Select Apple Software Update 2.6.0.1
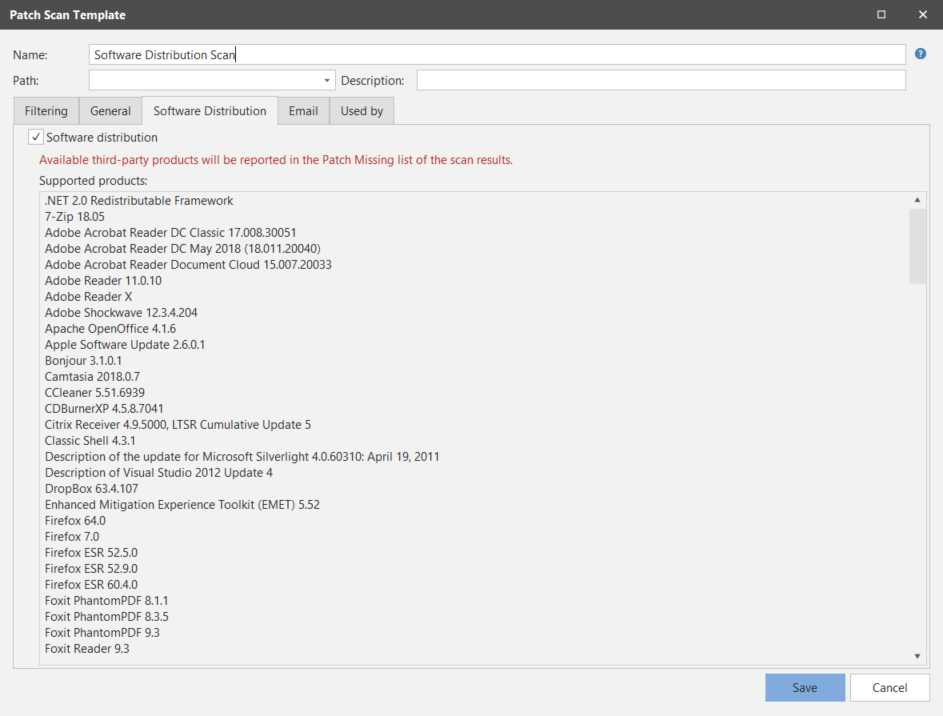Screen dimensions: 943x716 coord(124,344)
